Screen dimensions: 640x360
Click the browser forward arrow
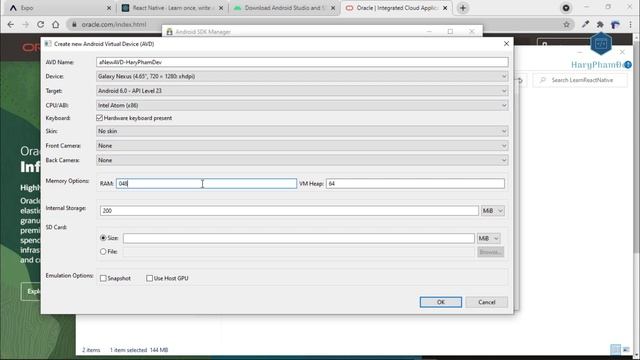click(25, 24)
